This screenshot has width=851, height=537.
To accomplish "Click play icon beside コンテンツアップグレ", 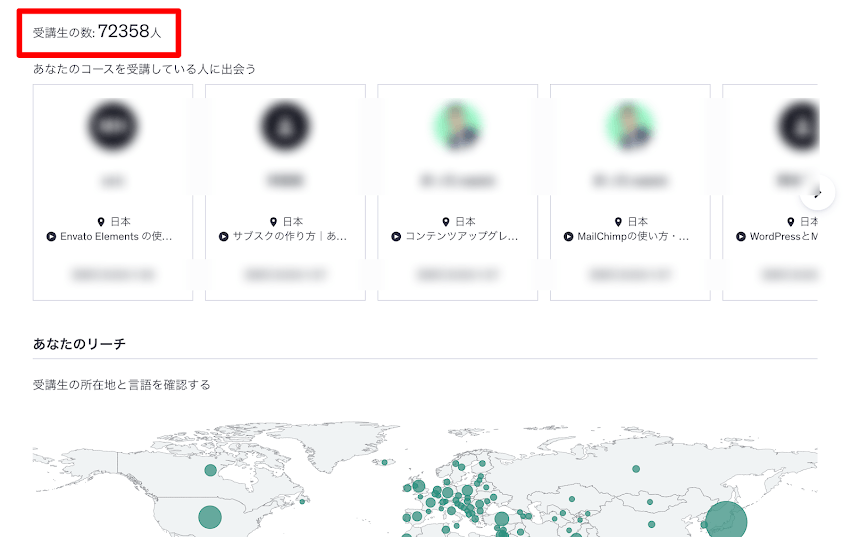I will click(396, 237).
